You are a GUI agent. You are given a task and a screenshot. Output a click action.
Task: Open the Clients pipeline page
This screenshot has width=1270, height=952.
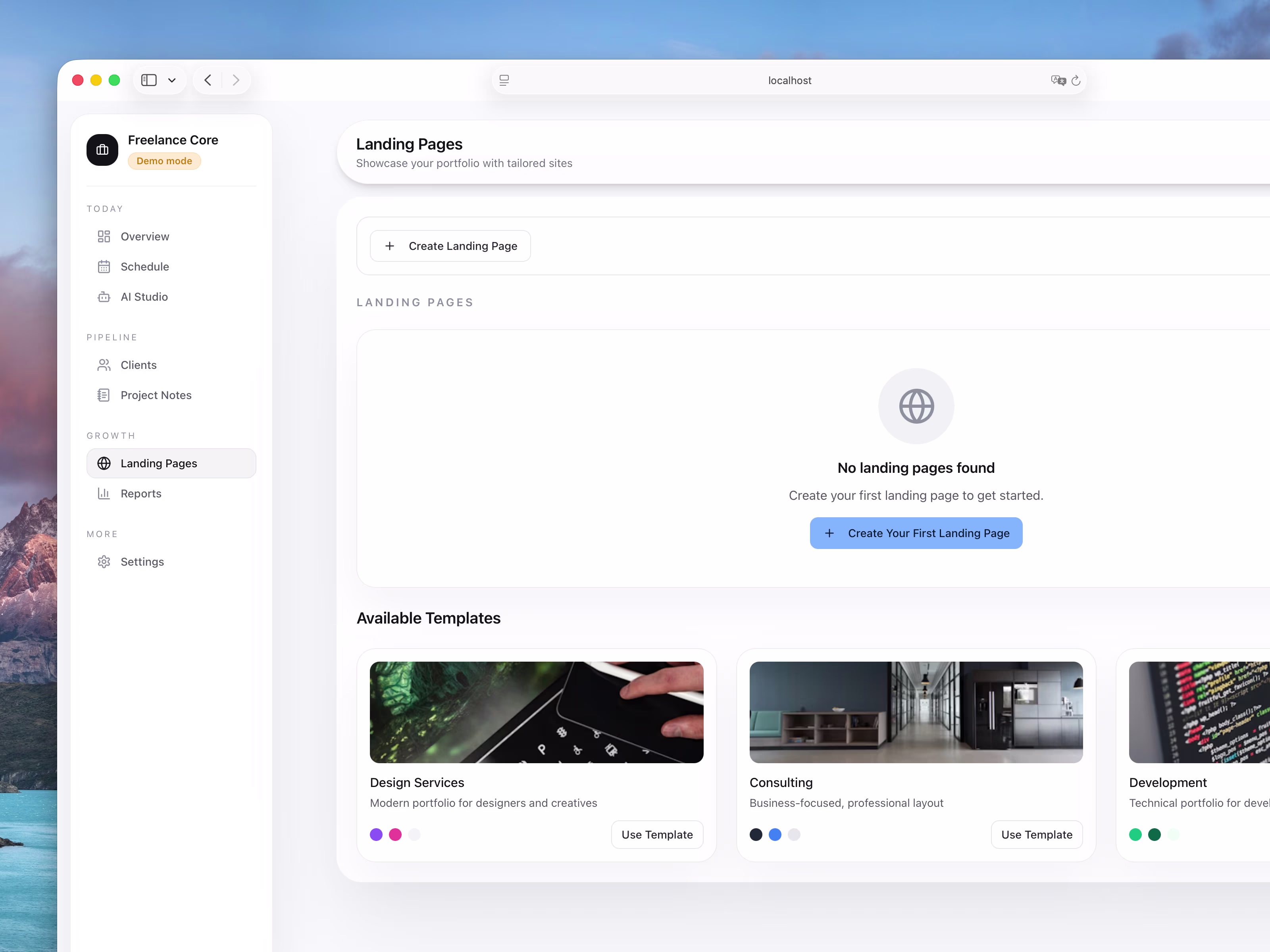coord(139,365)
